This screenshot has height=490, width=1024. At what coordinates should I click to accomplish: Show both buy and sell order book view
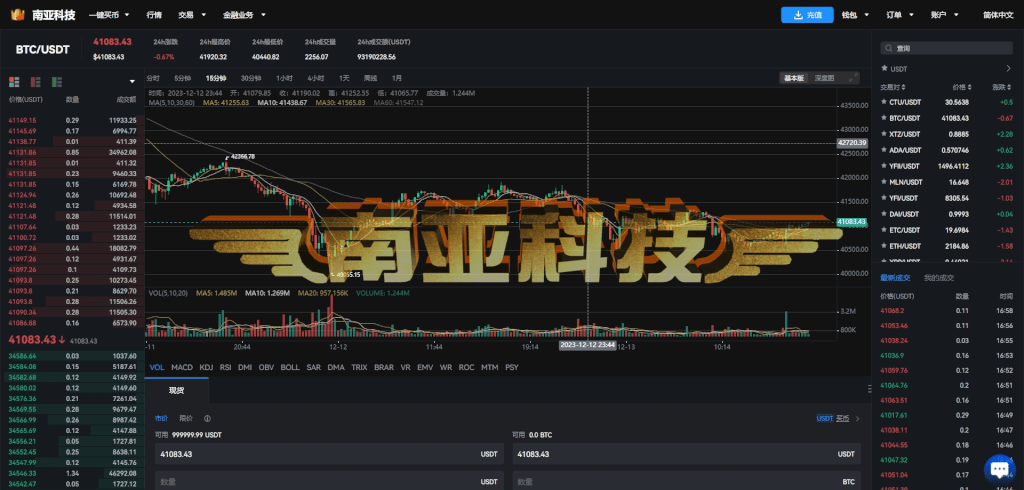click(x=14, y=82)
